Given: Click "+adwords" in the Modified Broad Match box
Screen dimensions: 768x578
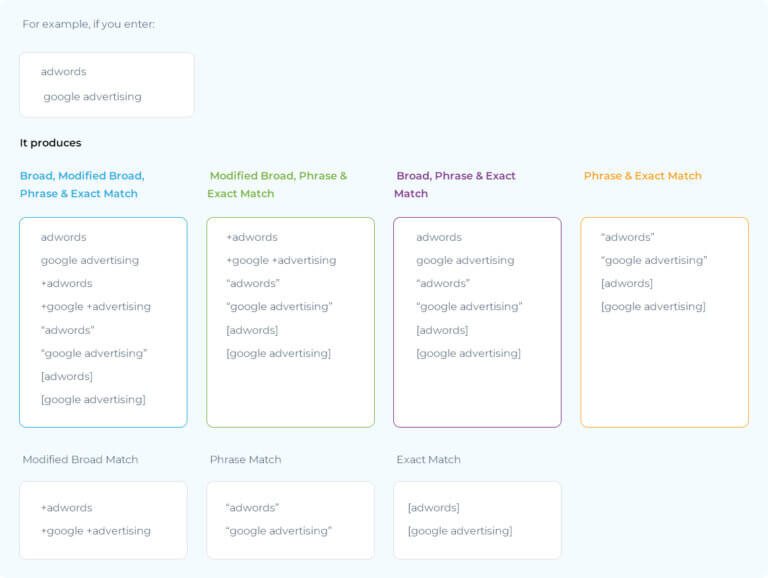Looking at the screenshot, I should click(x=66, y=508).
